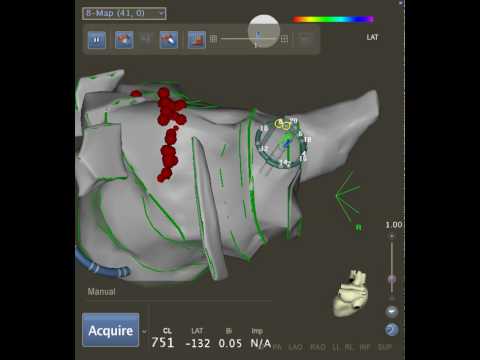
Task: Click the dimmed button right of the toolbar slider
Action: tap(305, 39)
